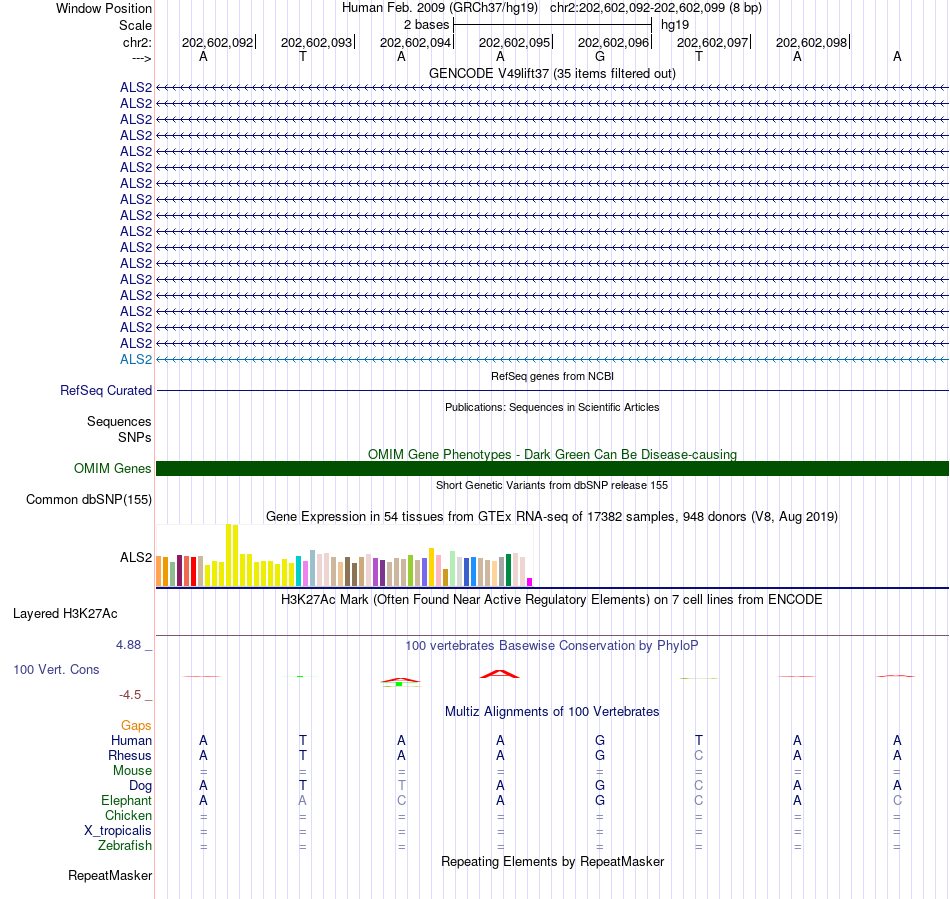Click the light-blue ALS2 transcript label
Image resolution: width=950 pixels, height=899 pixels.
tap(136, 359)
